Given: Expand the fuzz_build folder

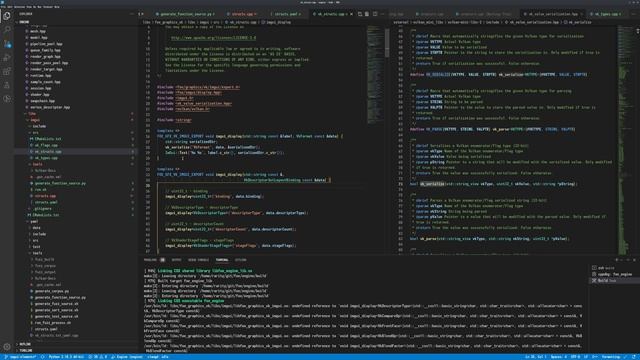Looking at the screenshot, I should click(x=44, y=259).
